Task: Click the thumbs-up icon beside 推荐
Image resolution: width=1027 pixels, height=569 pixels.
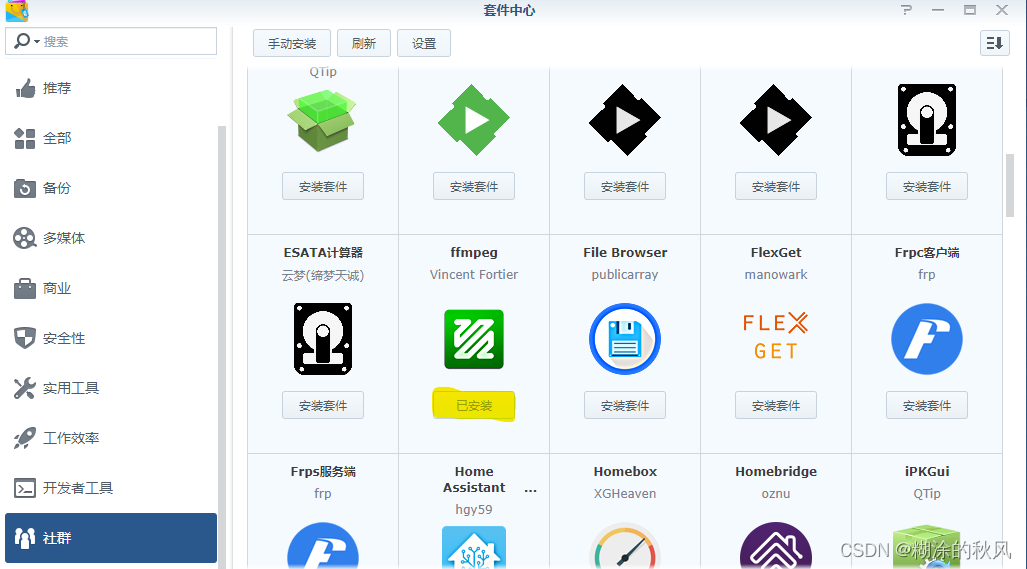Action: pos(25,88)
